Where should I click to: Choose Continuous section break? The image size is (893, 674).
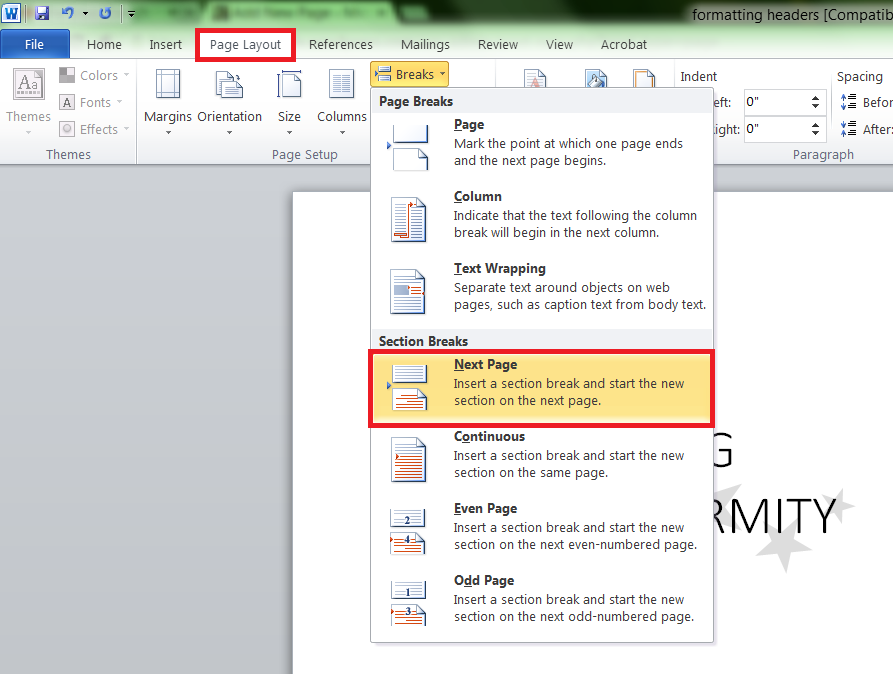tap(540, 455)
